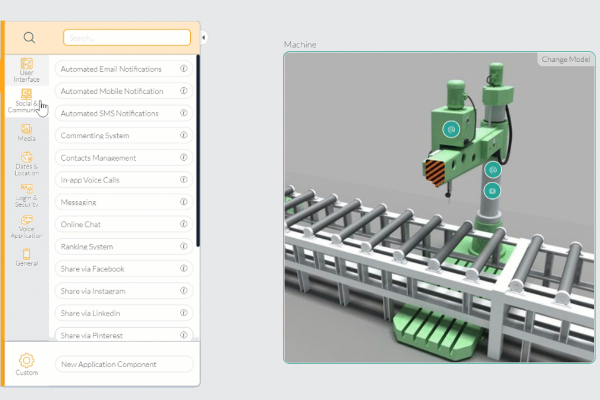The height and width of the screenshot is (400, 600).
Task: Open the User Interface category
Action: pos(27,70)
